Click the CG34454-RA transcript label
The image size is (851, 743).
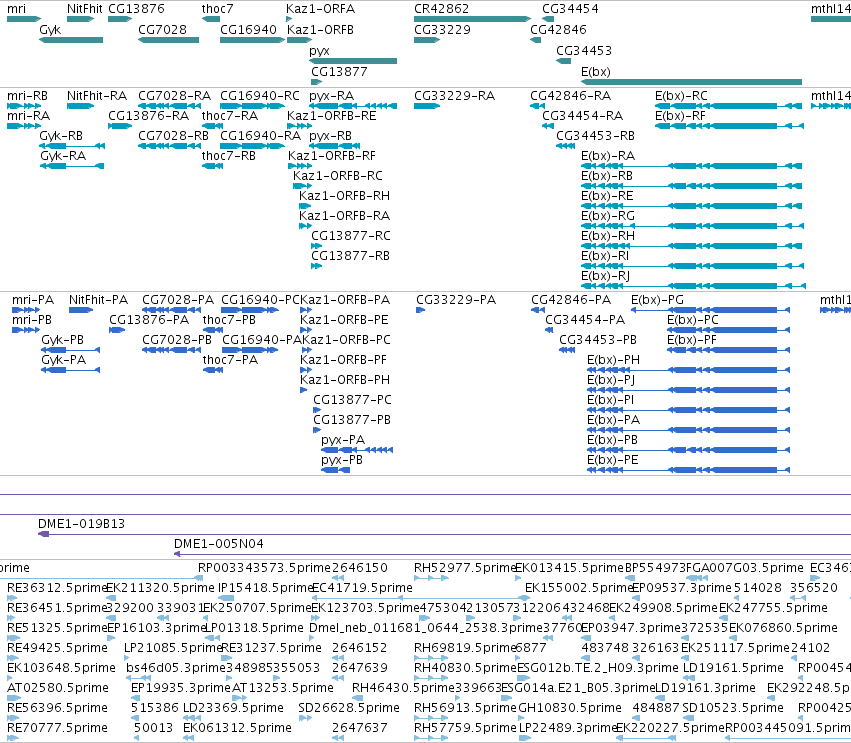(582, 116)
